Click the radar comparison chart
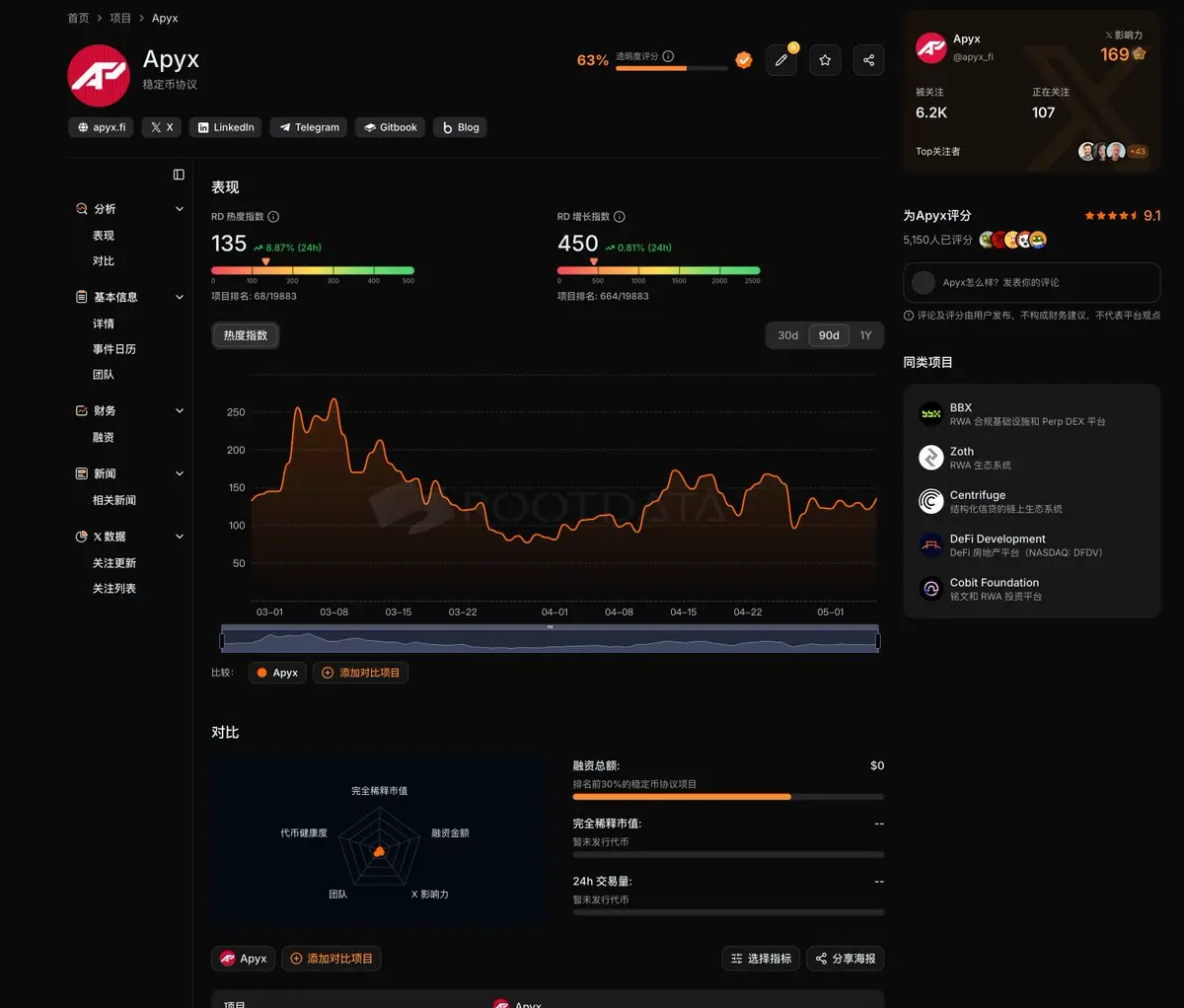This screenshot has width=1184, height=1008. click(380, 841)
